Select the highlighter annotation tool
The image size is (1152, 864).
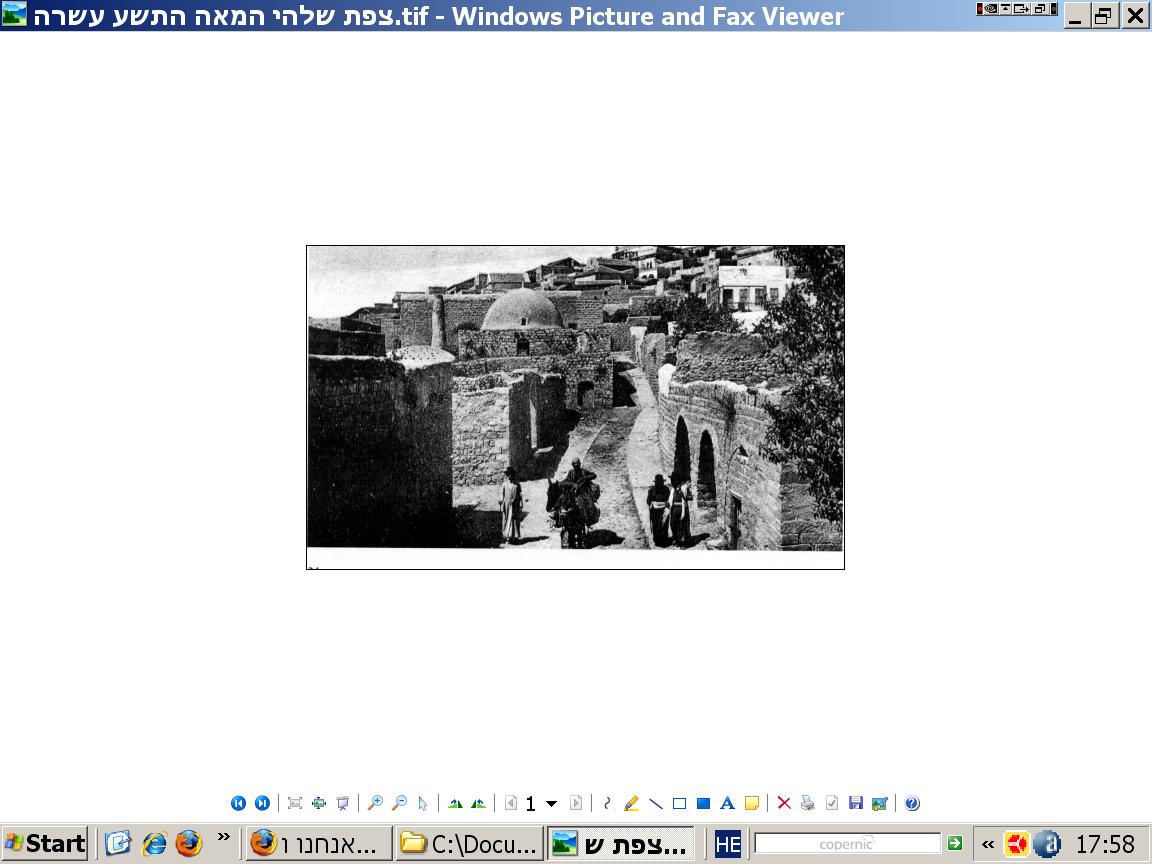pos(631,803)
